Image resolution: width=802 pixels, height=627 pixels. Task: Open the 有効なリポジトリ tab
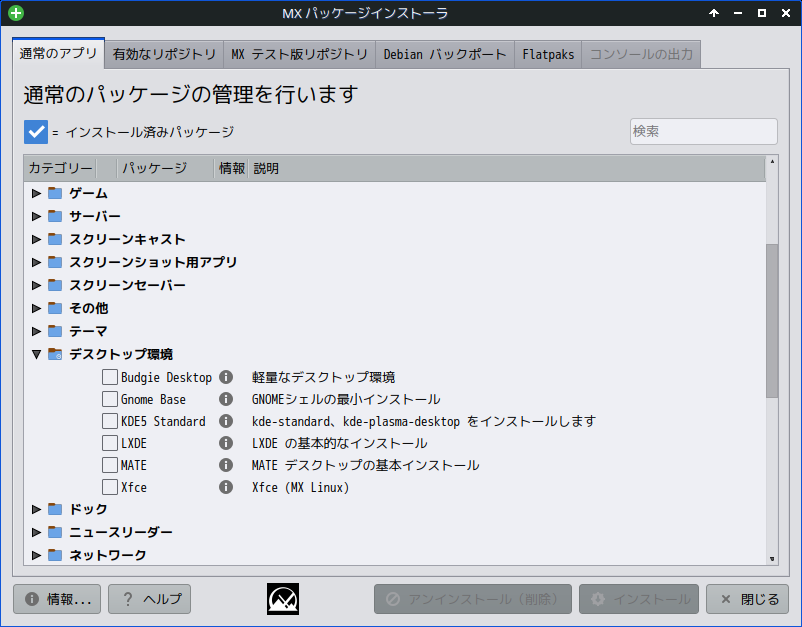pos(164,54)
